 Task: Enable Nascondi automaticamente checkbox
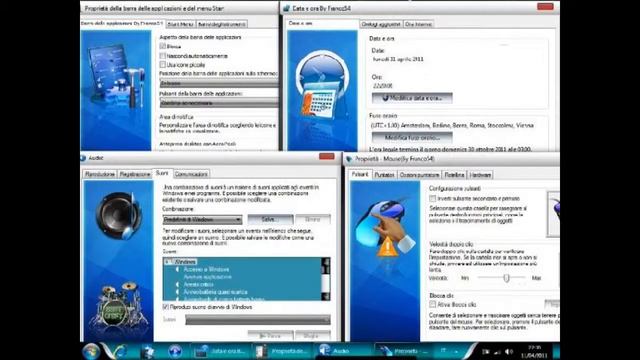(x=163, y=56)
